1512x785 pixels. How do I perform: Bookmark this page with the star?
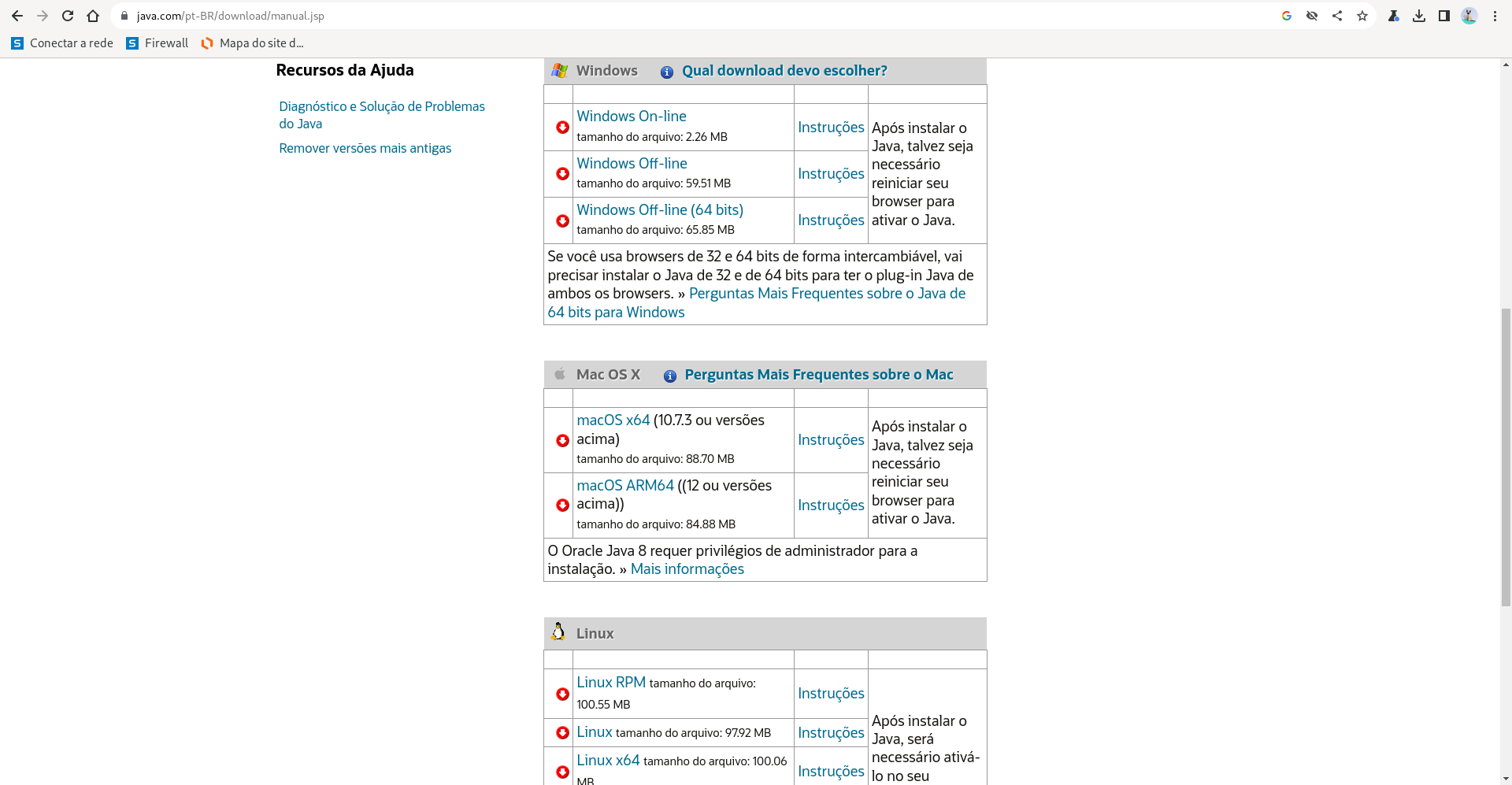click(x=1362, y=16)
